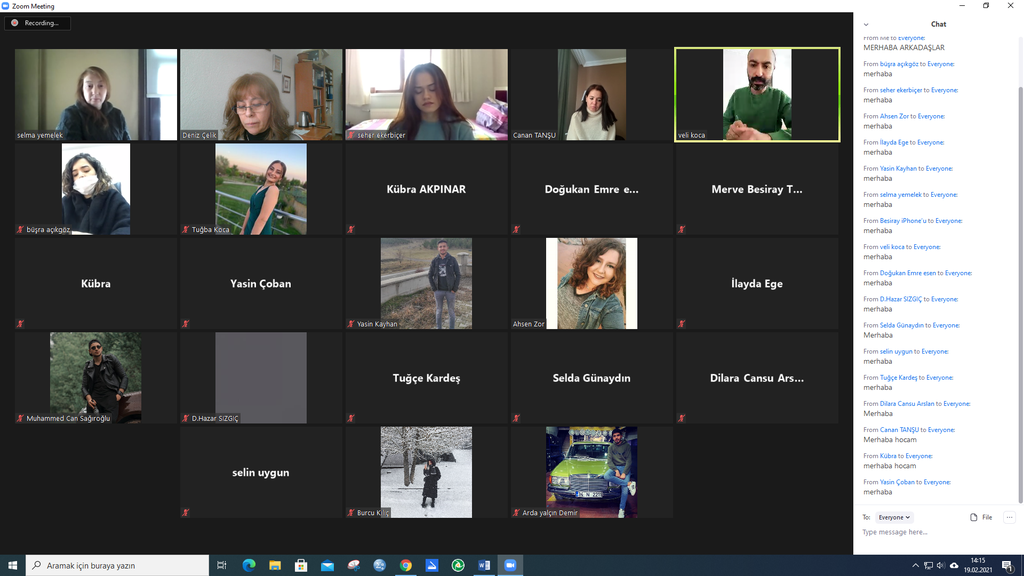The height and width of the screenshot is (576, 1024).
Task: Click the message input field
Action: click(935, 532)
